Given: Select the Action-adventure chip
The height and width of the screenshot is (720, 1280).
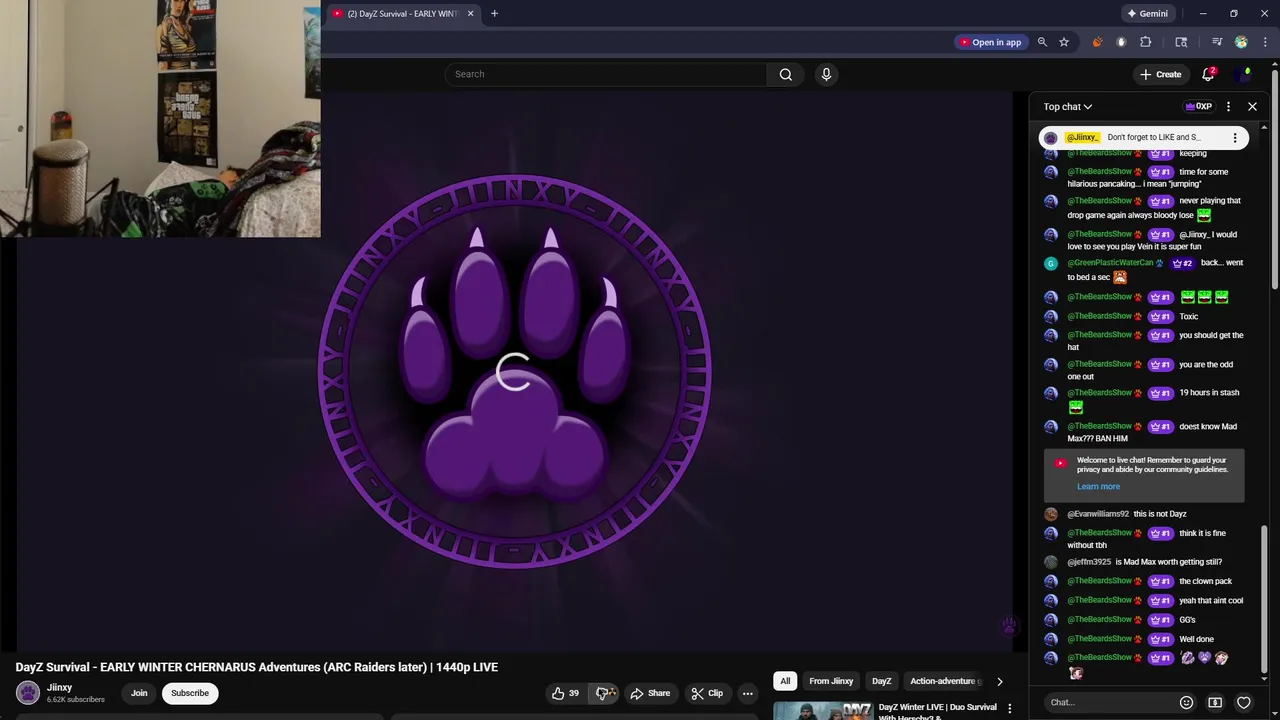Looking at the screenshot, I should [x=942, y=681].
